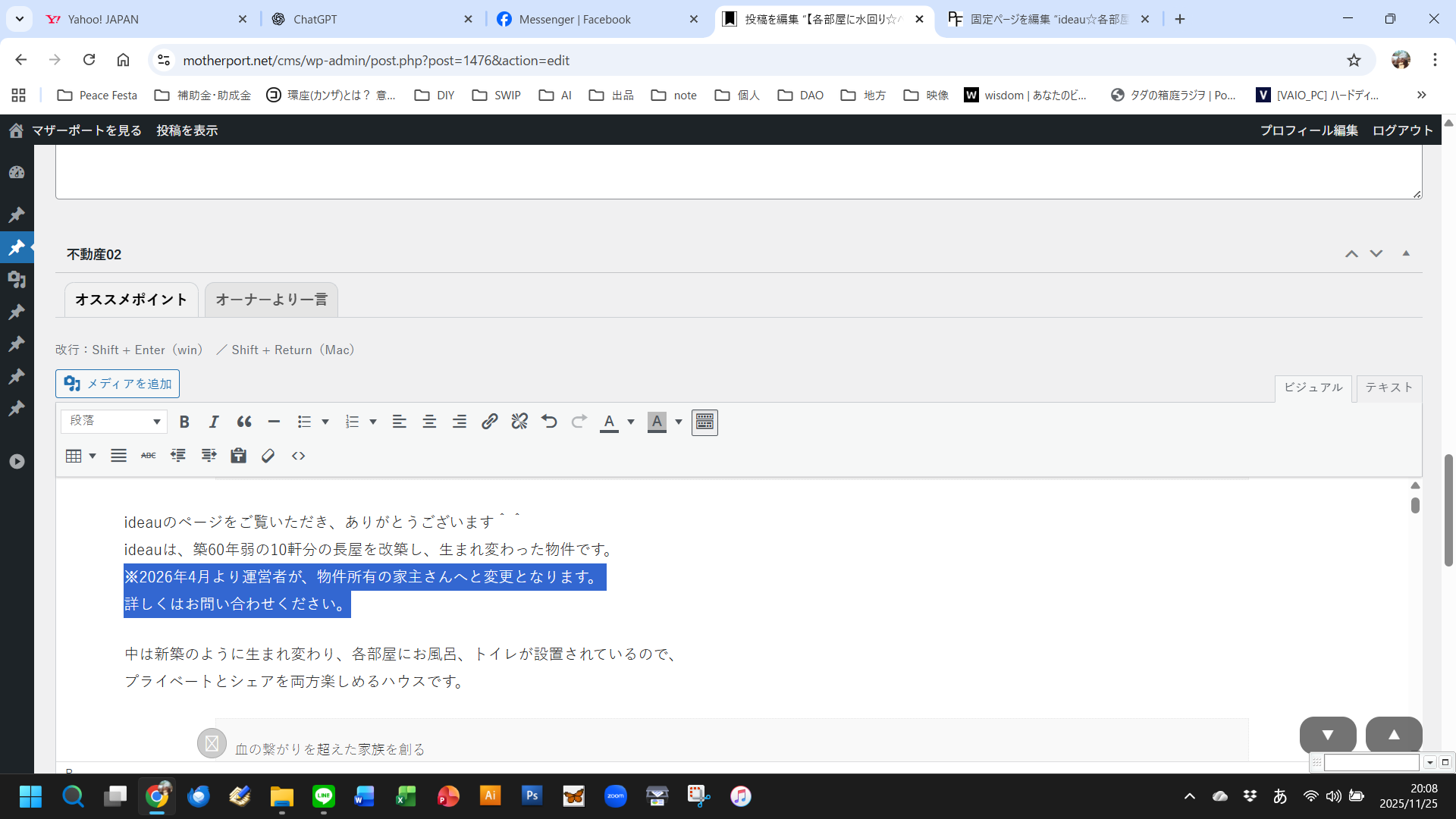1456x819 pixels.
Task: Apply italic formatting to selection
Action: [x=214, y=422]
